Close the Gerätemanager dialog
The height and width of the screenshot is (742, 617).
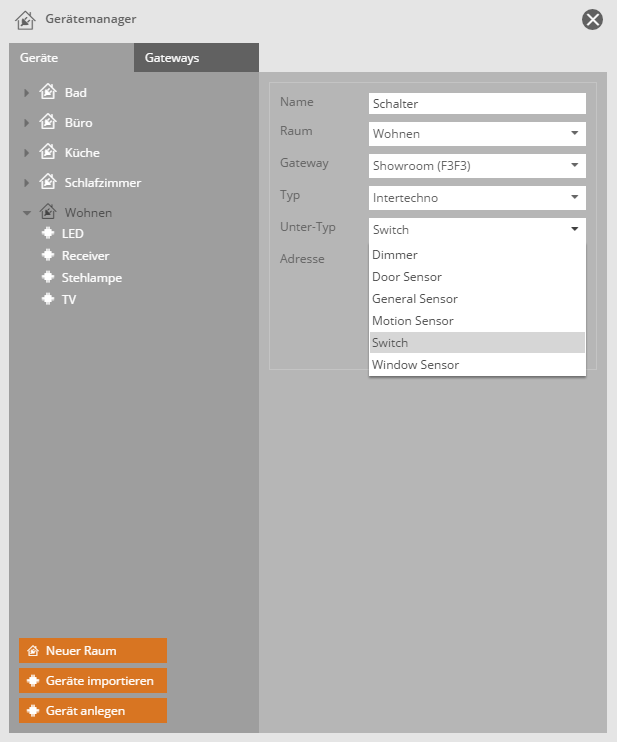593,19
